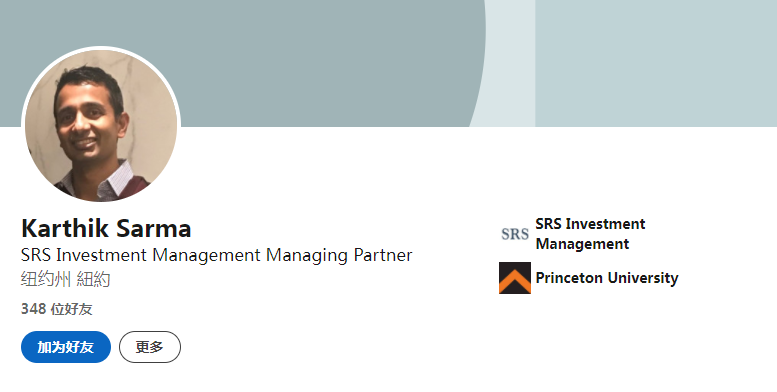Screen dimensions: 777x392
Task: Show the 348 位好友 connections list
Action: point(56,309)
